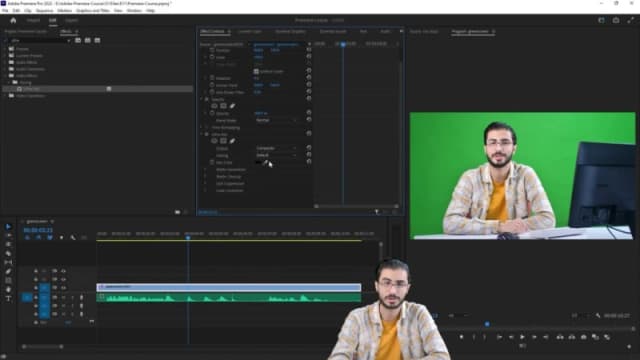Click Ultra Key eyedropper next to Key Color
Screen dimensions: 640x360
pos(265,162)
